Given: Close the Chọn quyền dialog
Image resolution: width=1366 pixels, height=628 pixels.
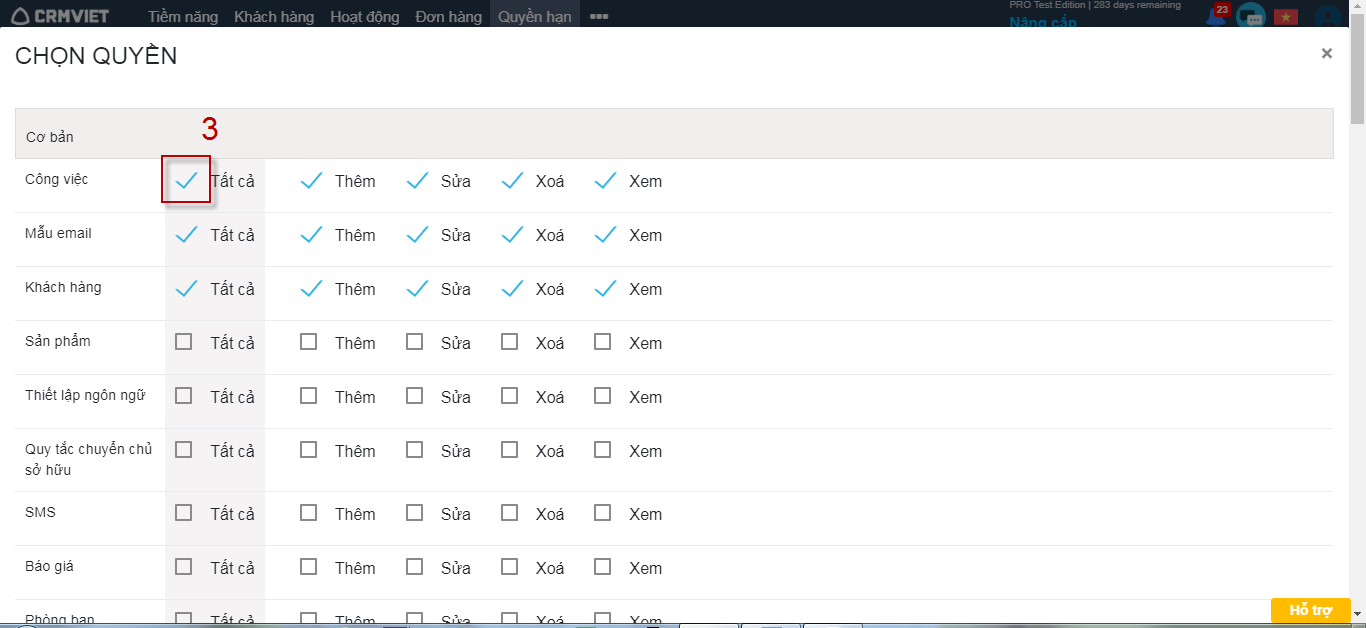Looking at the screenshot, I should (1326, 54).
